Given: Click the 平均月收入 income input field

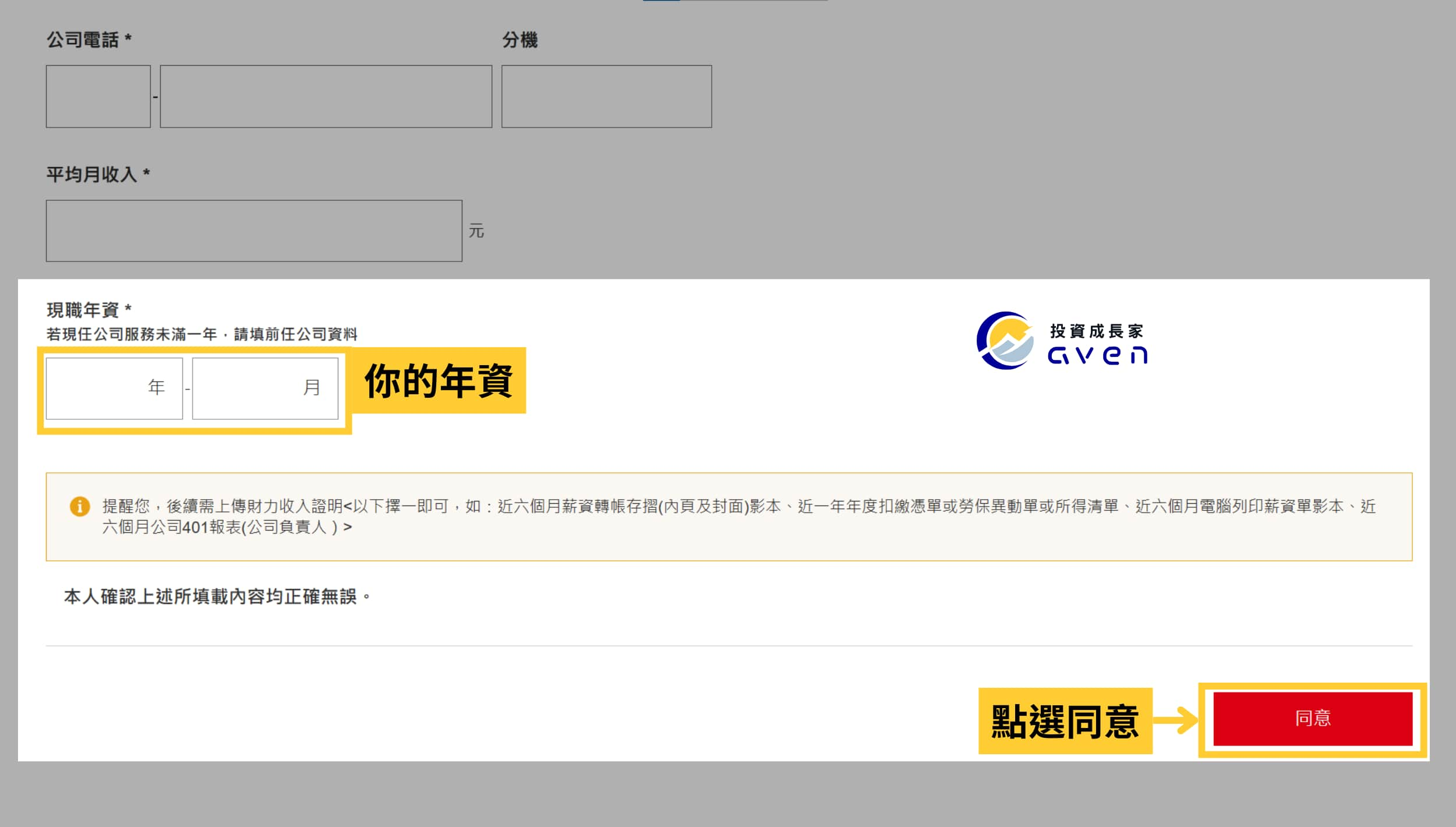Looking at the screenshot, I should coord(254,231).
